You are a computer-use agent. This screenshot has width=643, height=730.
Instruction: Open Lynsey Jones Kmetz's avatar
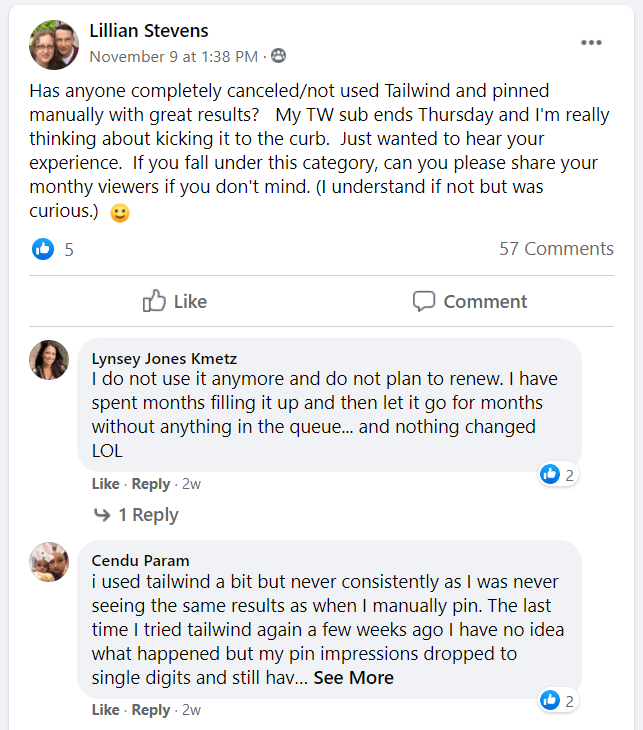tap(49, 360)
